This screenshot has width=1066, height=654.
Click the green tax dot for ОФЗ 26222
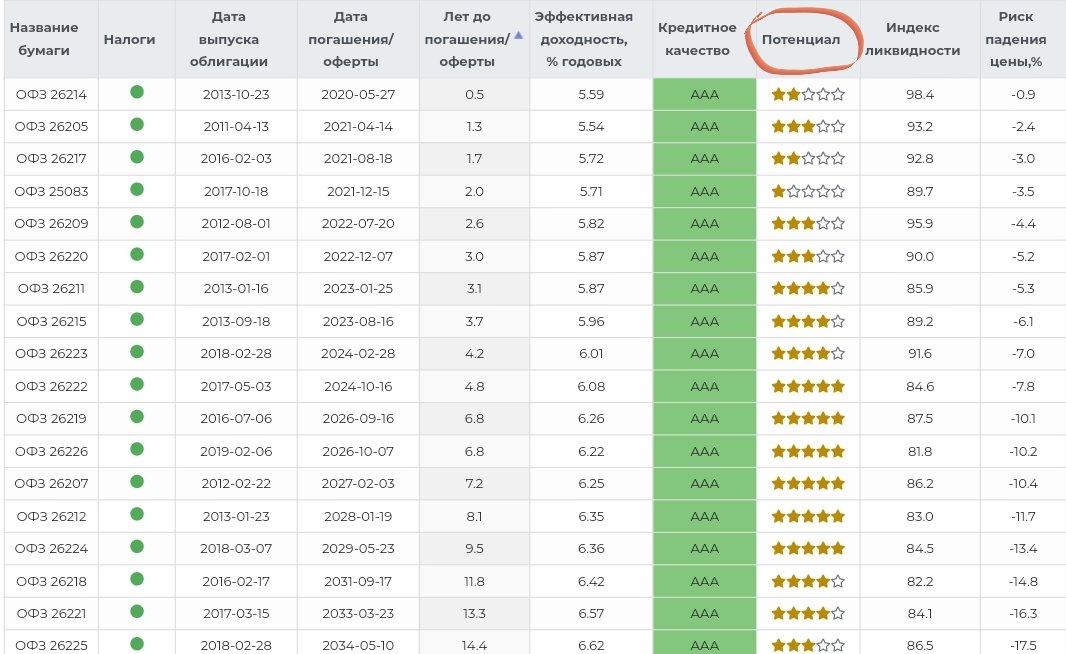(137, 384)
